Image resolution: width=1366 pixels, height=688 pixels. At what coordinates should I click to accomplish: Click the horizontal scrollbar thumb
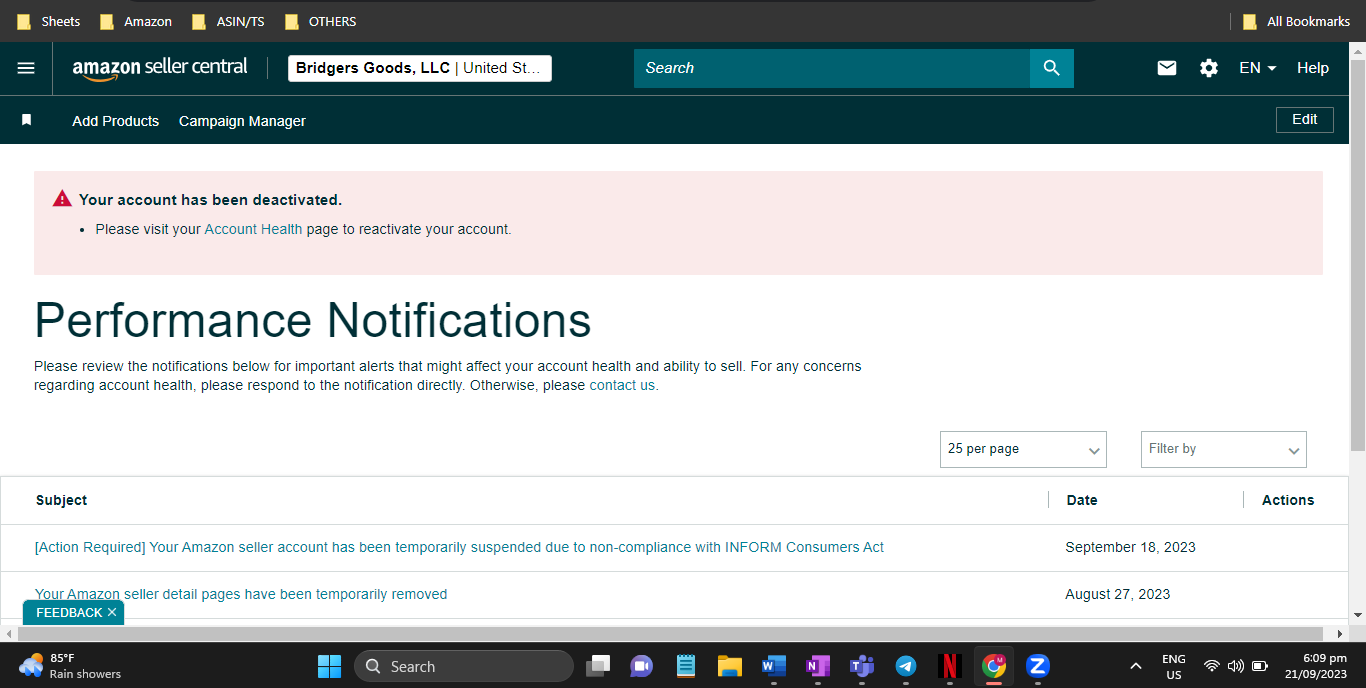(669, 634)
